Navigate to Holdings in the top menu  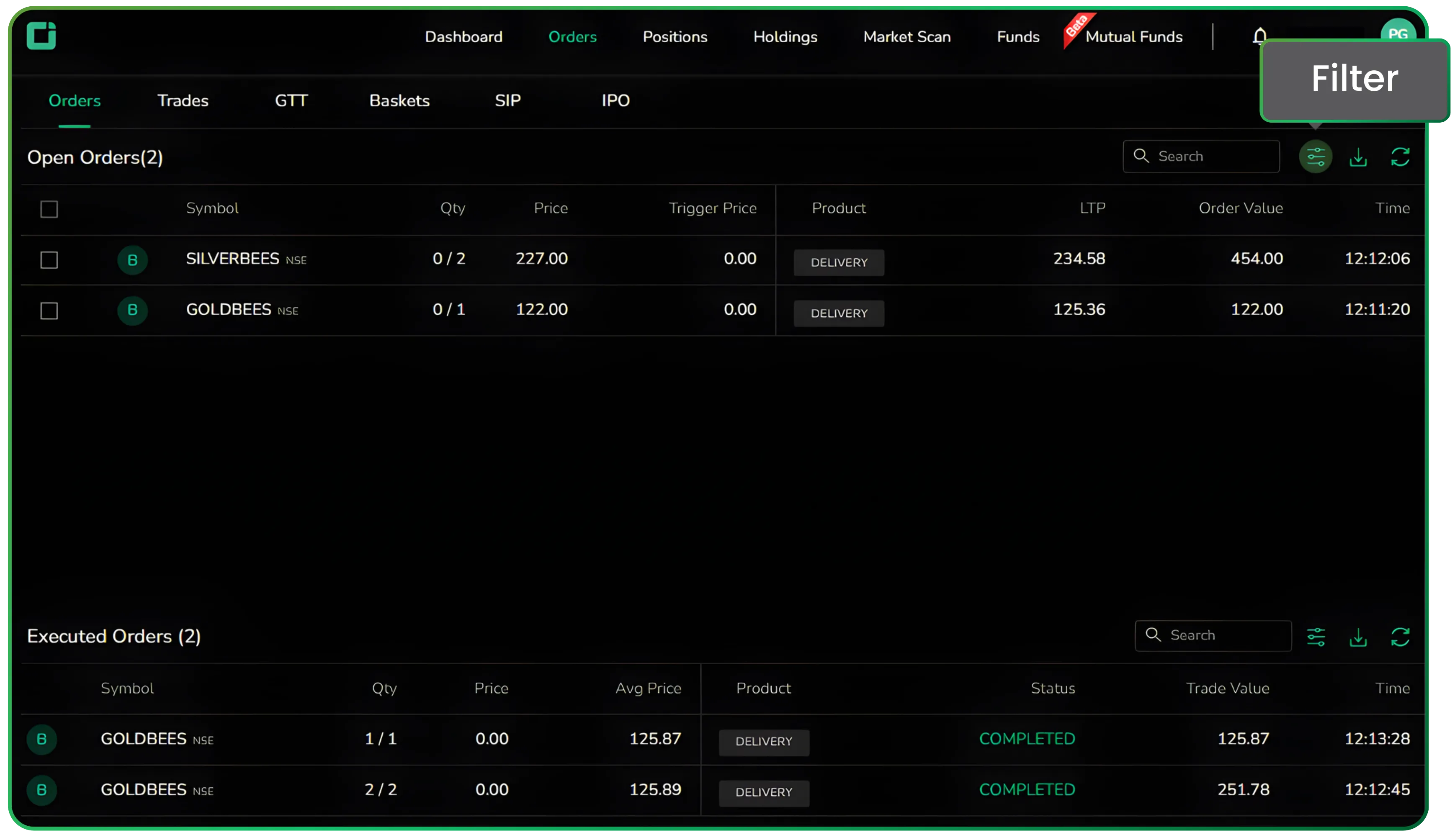785,36
